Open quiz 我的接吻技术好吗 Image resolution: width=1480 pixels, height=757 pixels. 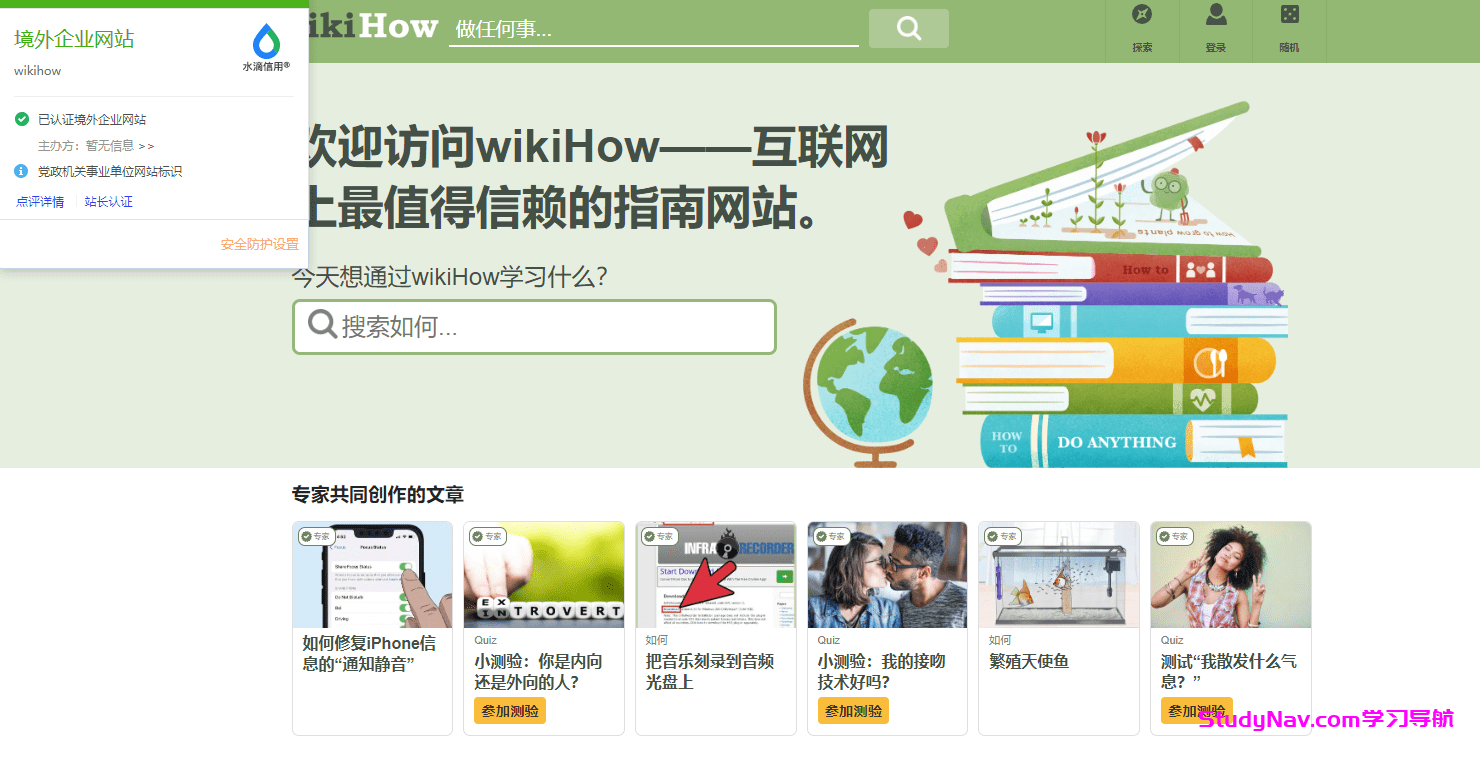click(881, 671)
